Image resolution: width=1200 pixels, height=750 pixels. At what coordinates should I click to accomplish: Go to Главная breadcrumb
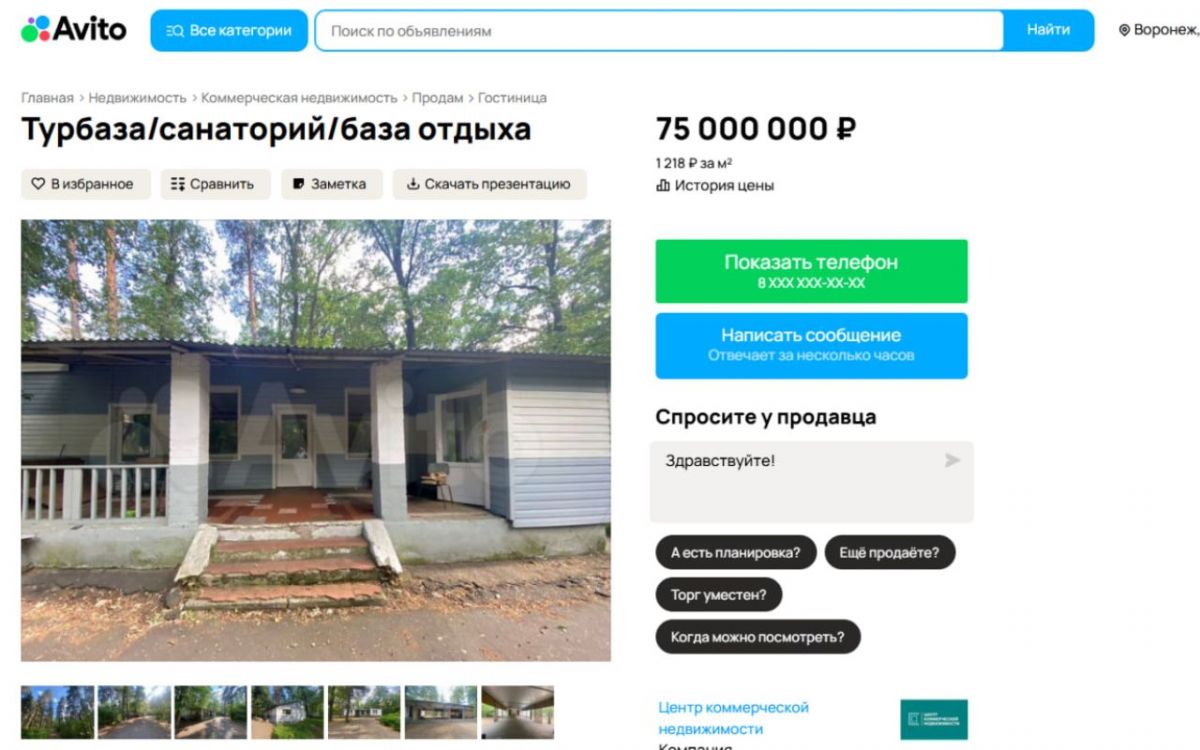[x=47, y=98]
